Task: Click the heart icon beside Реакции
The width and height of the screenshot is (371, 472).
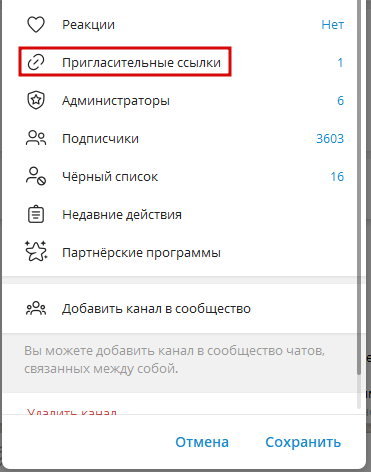Action: [x=36, y=25]
